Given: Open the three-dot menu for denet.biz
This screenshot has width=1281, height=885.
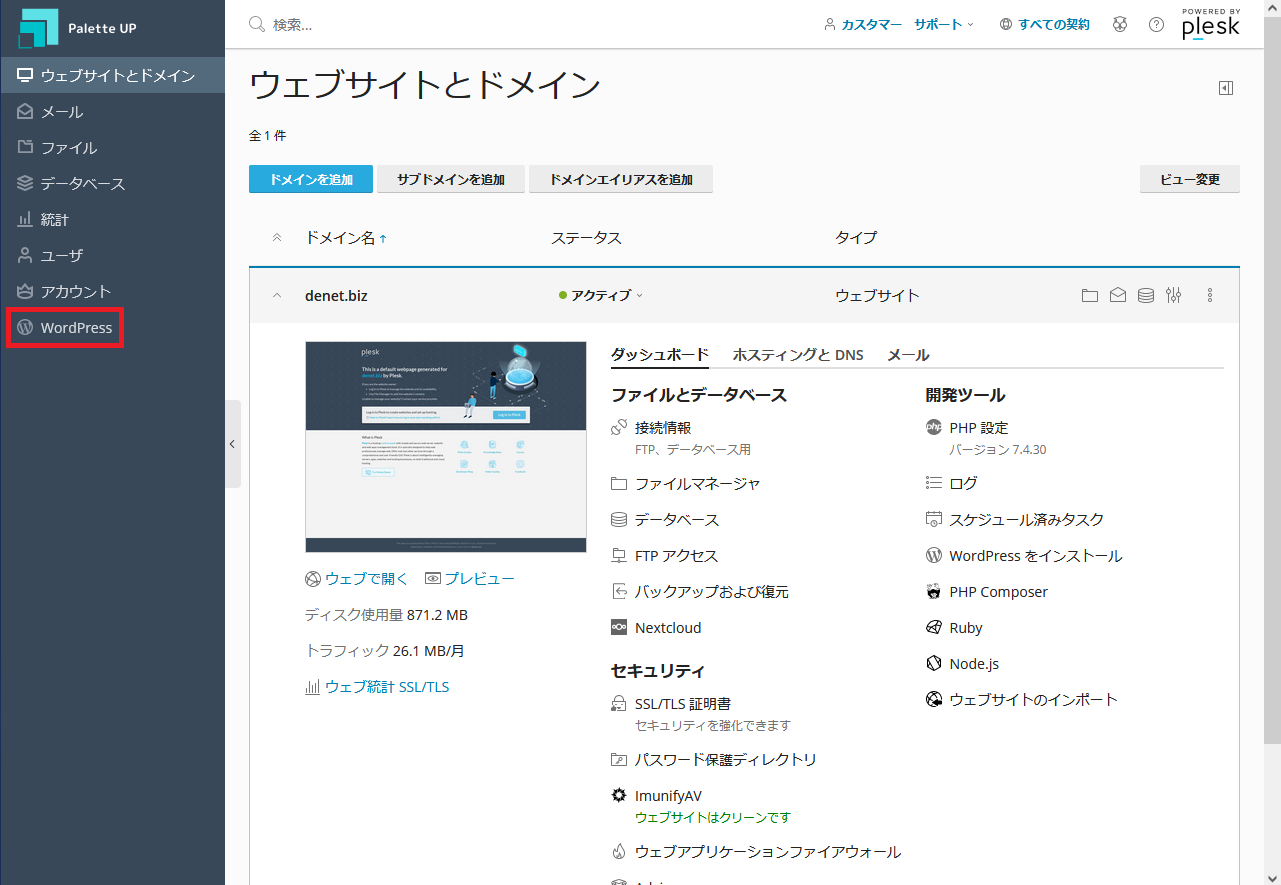Looking at the screenshot, I should click(1210, 295).
